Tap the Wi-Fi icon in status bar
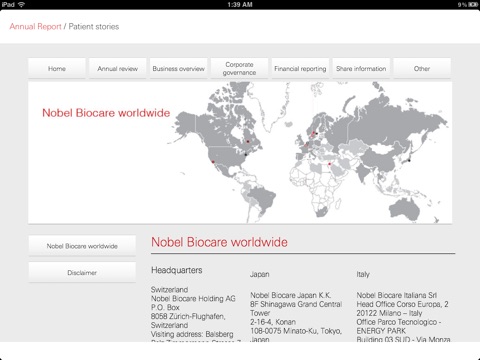 (x=22, y=4)
